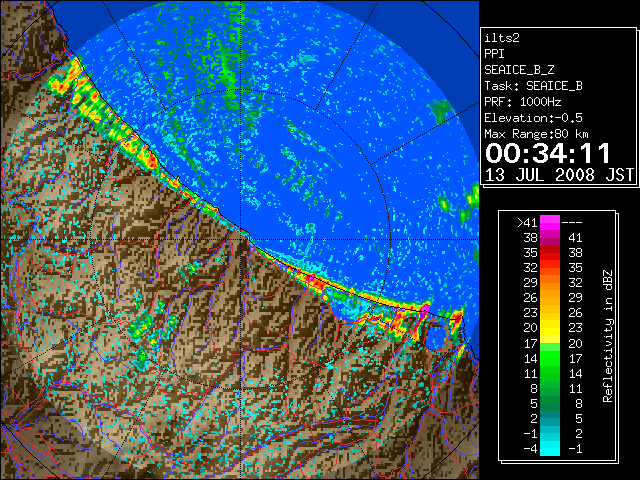Viewport: 640px width, 480px height.
Task: Select the 'Task: SEAICE_B' line
Action: 533,86
